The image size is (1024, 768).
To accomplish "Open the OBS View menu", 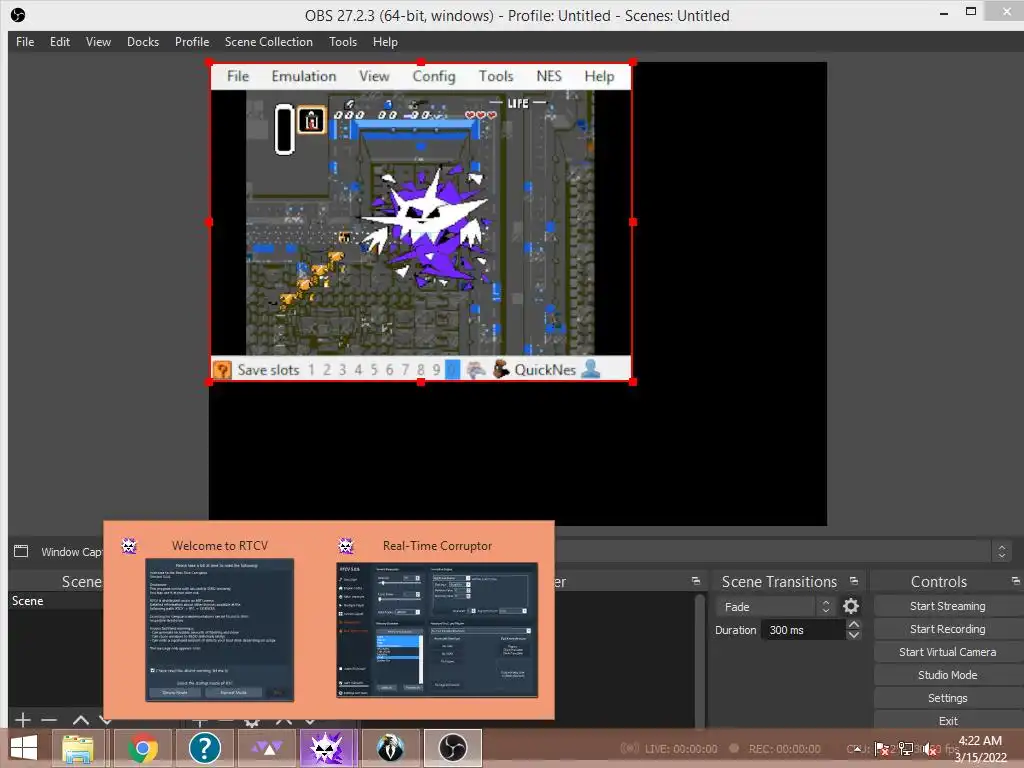I will 98,41.
